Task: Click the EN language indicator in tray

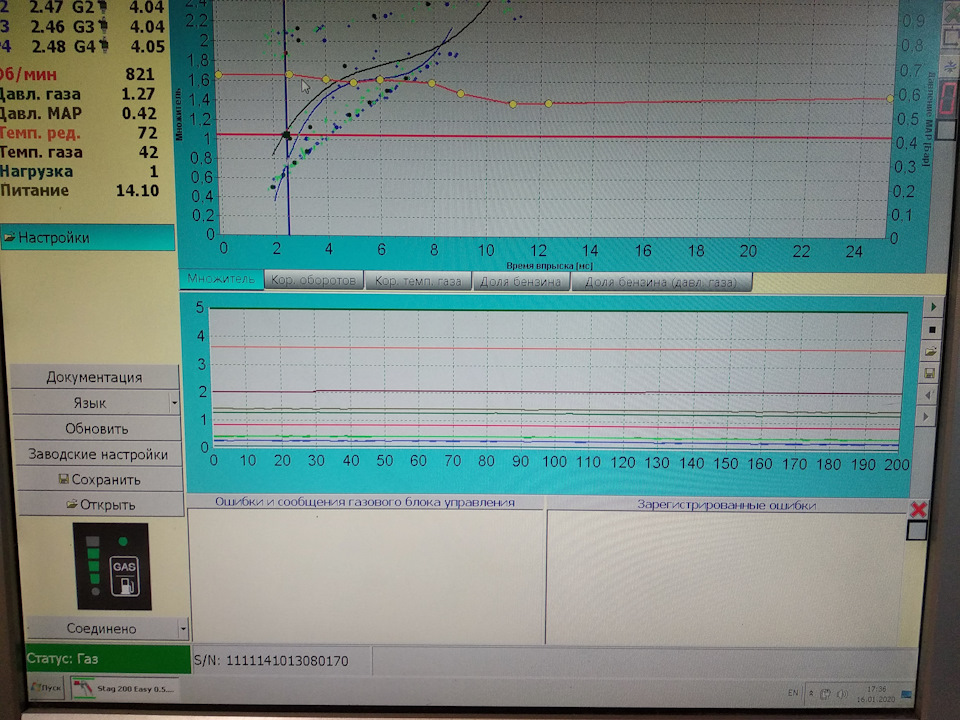Action: pyautogui.click(x=793, y=692)
